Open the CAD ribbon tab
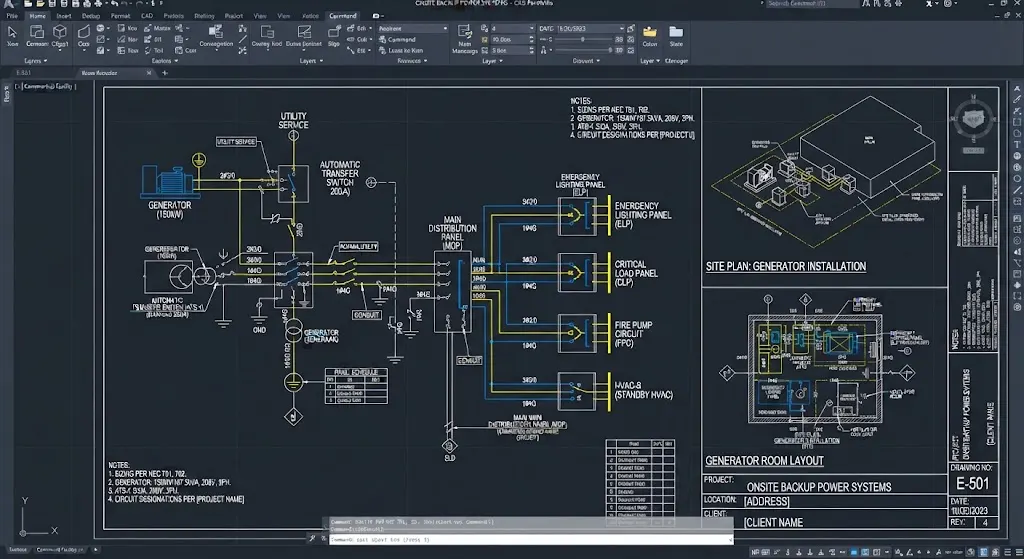This screenshot has height=559, width=1024. click(x=147, y=16)
